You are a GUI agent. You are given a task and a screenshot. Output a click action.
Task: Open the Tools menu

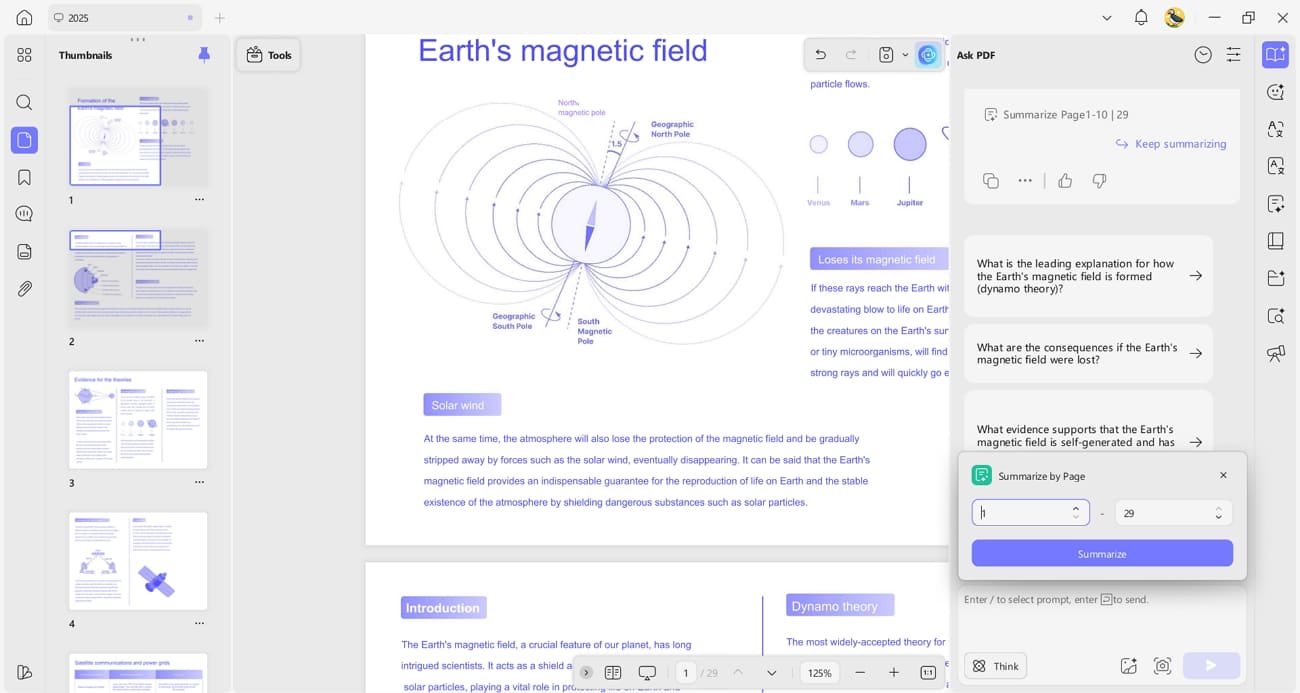[x=268, y=55]
